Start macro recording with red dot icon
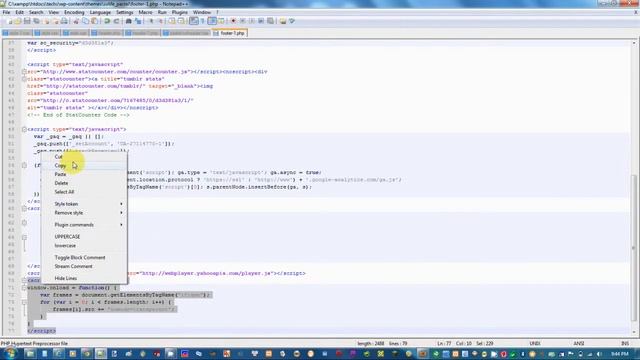Screen dimensions: 640x360 [233, 21]
